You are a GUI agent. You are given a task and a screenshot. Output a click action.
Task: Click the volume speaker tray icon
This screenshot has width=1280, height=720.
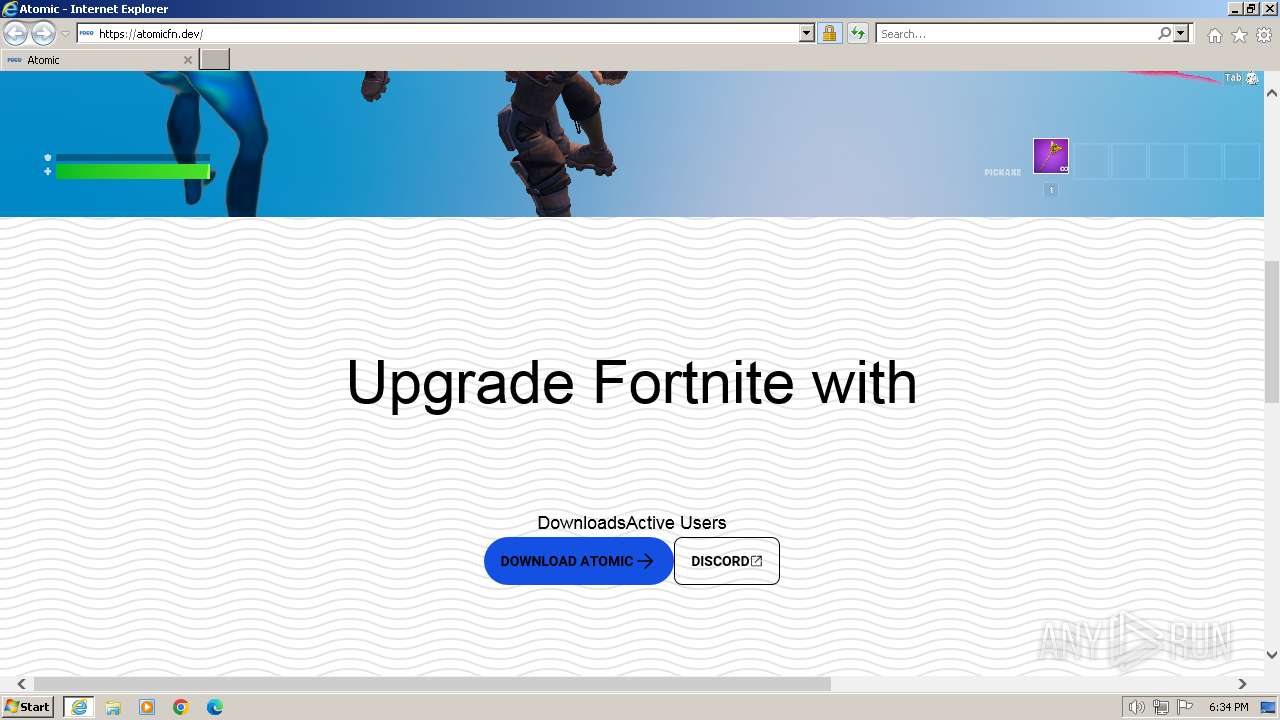1137,707
